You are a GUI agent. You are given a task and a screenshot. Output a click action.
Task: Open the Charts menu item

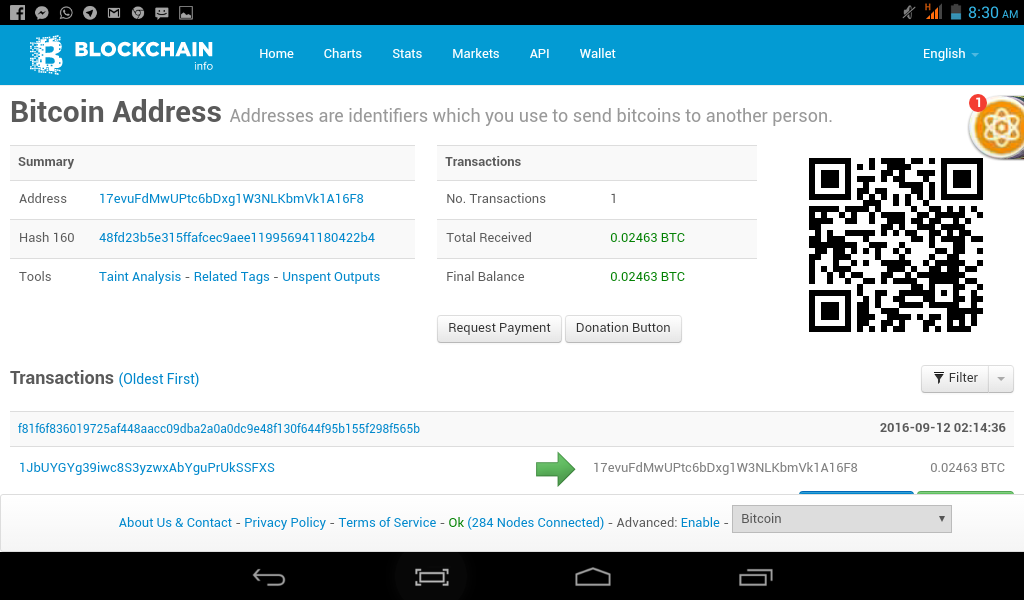[342, 54]
